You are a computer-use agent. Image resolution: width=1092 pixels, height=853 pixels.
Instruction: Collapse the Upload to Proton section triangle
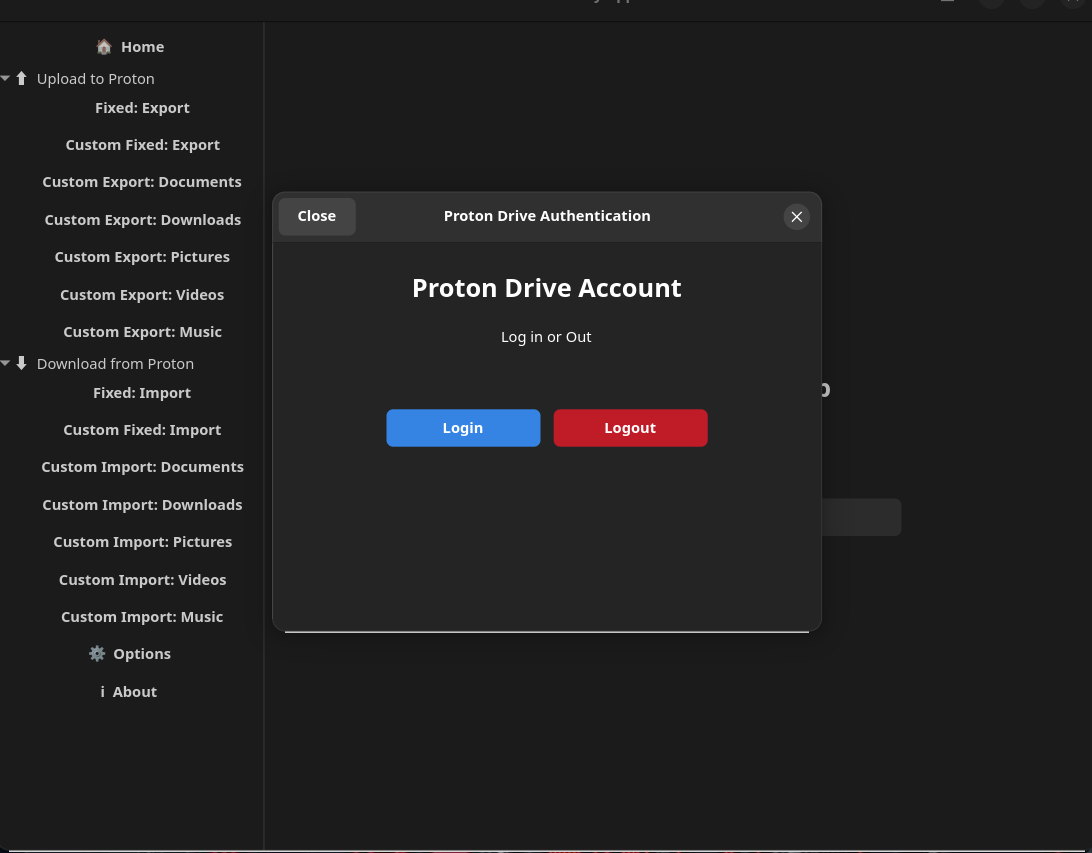pyautogui.click(x=6, y=78)
